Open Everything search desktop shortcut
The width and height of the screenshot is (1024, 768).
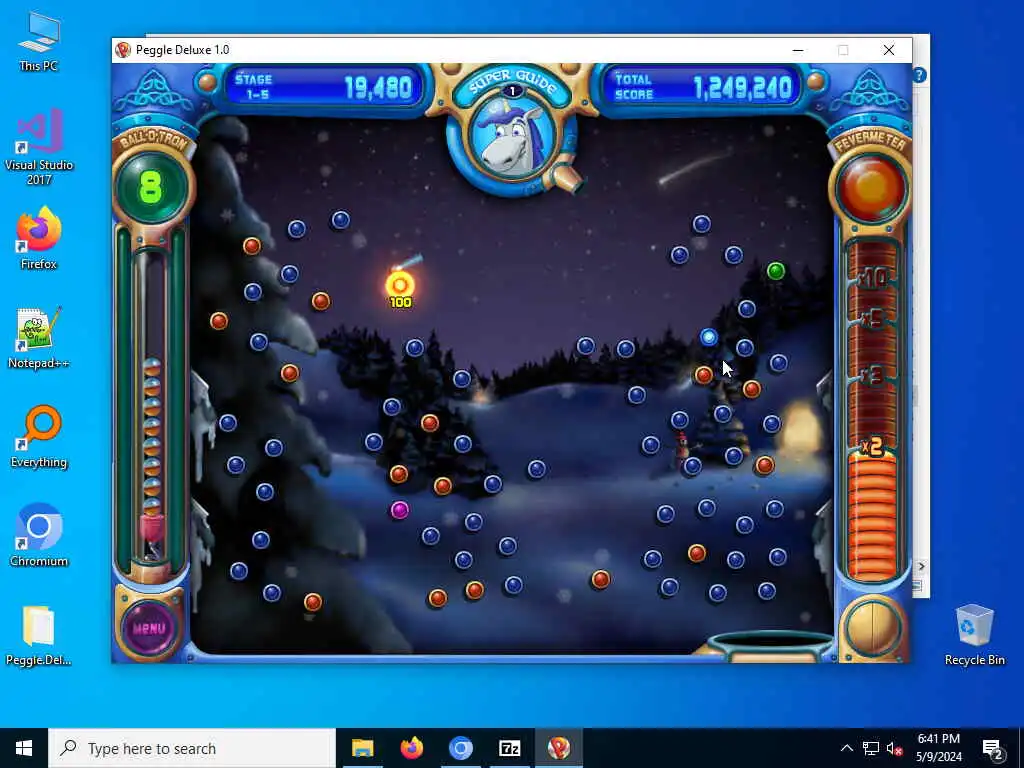[x=39, y=436]
